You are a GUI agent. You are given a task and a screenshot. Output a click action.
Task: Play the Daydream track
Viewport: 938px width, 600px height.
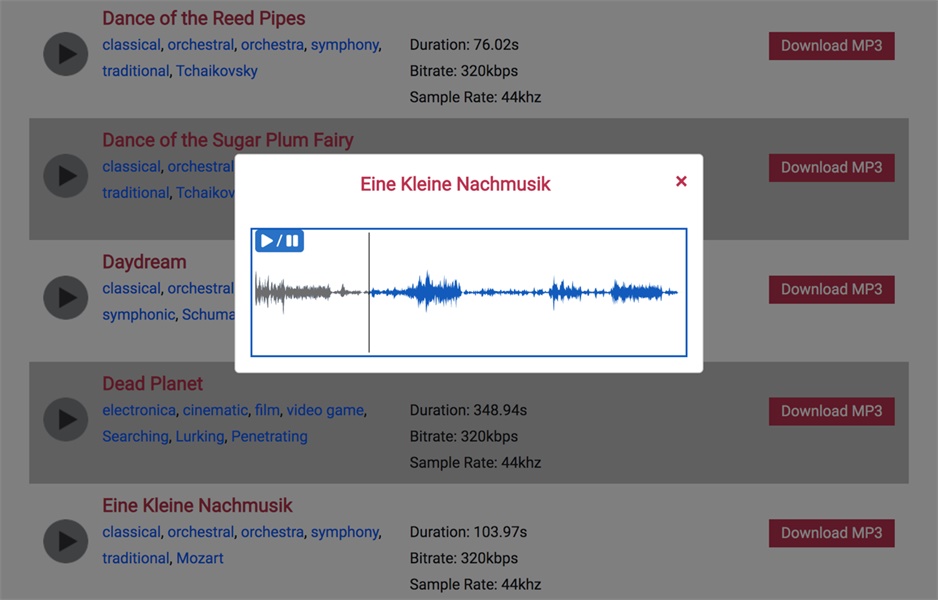[x=66, y=298]
